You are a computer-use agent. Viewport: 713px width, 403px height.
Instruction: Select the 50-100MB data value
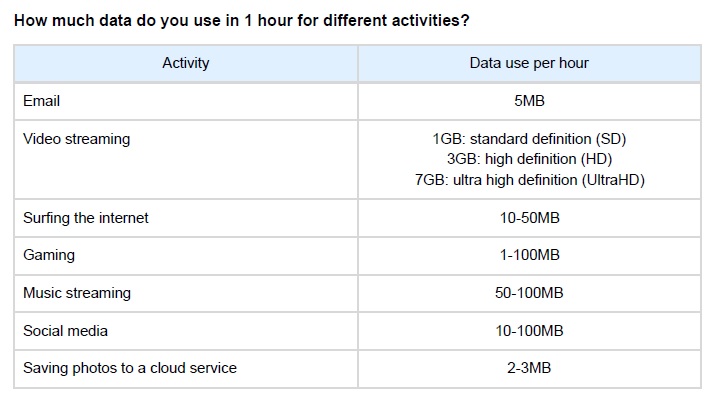(529, 293)
